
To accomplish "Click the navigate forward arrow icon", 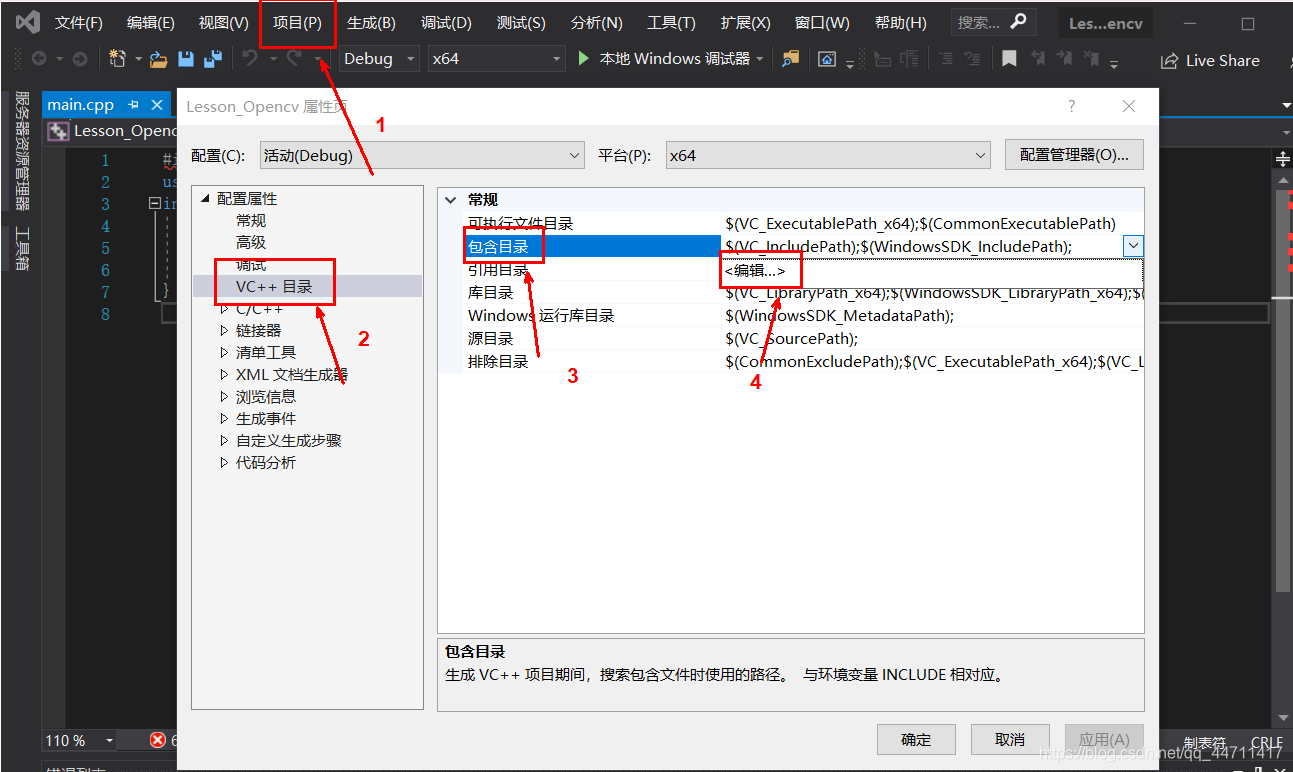I will click(80, 59).
